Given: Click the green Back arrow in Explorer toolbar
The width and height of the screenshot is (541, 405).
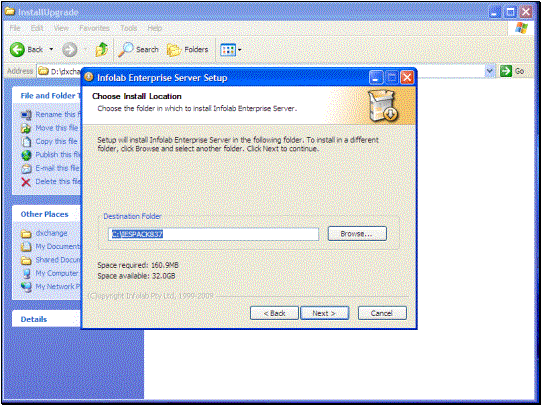Looking at the screenshot, I should pyautogui.click(x=17, y=50).
